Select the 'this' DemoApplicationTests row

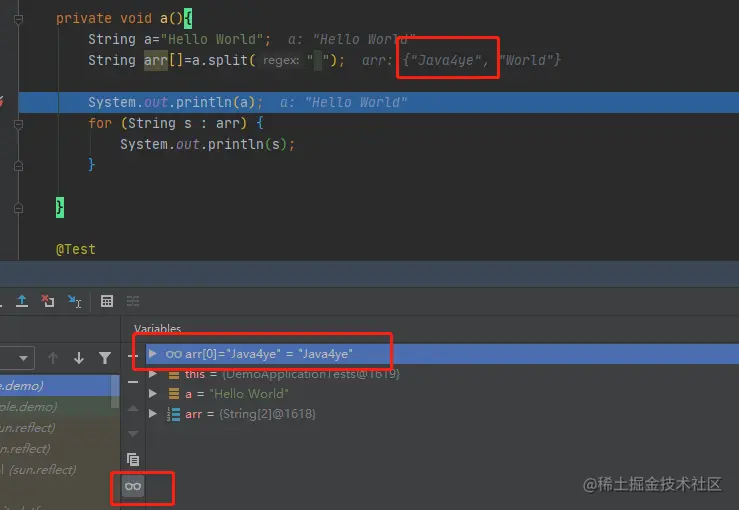tap(442, 374)
